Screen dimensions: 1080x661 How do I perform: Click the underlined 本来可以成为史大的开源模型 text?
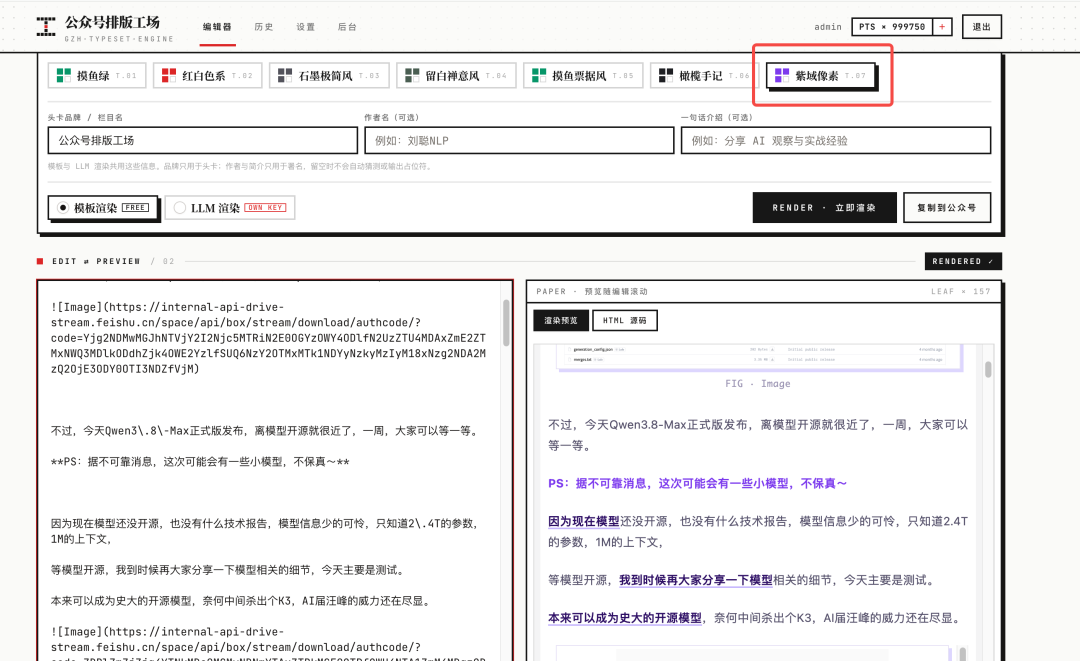click(625, 618)
